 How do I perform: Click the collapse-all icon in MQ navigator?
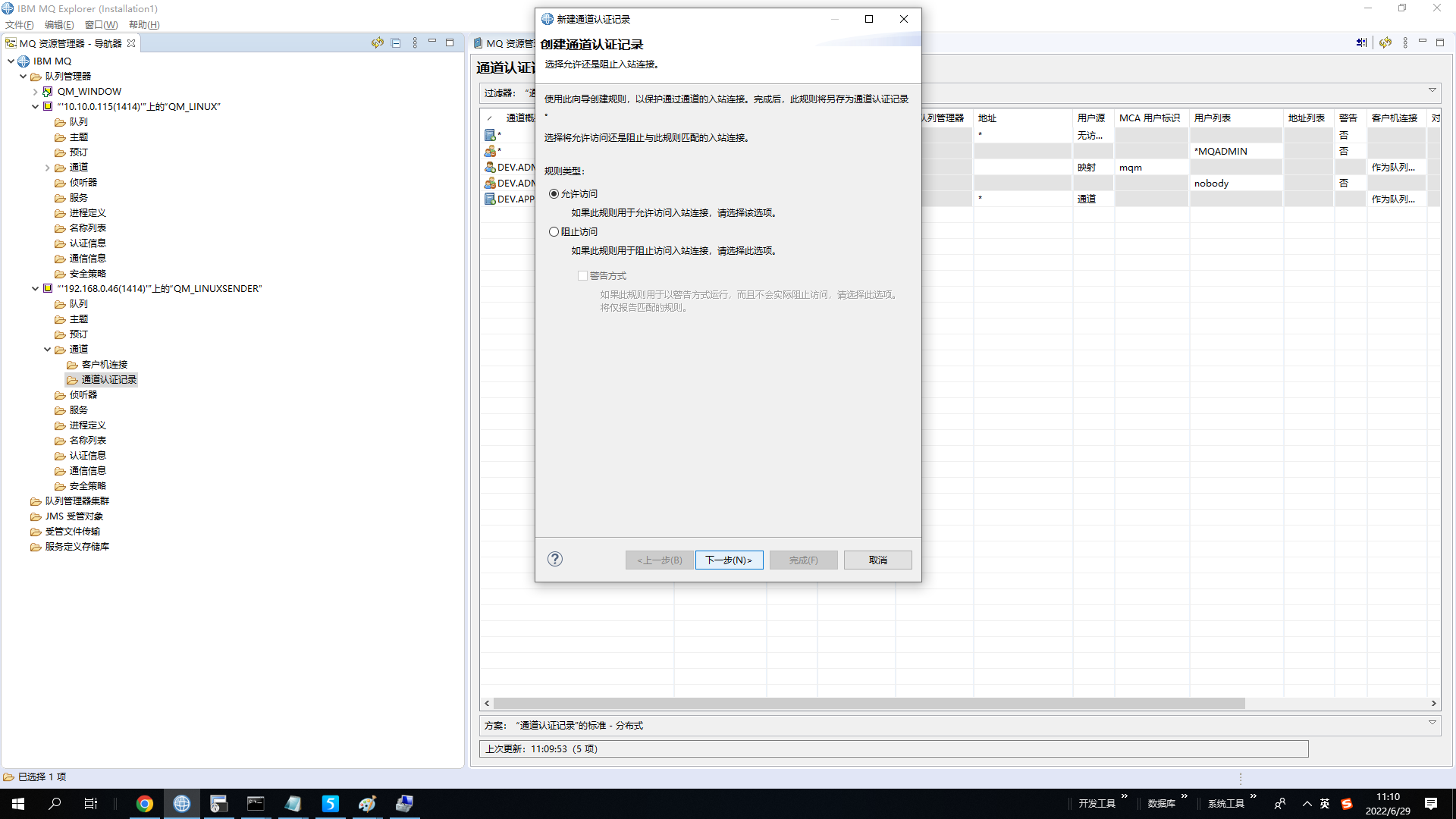[397, 43]
